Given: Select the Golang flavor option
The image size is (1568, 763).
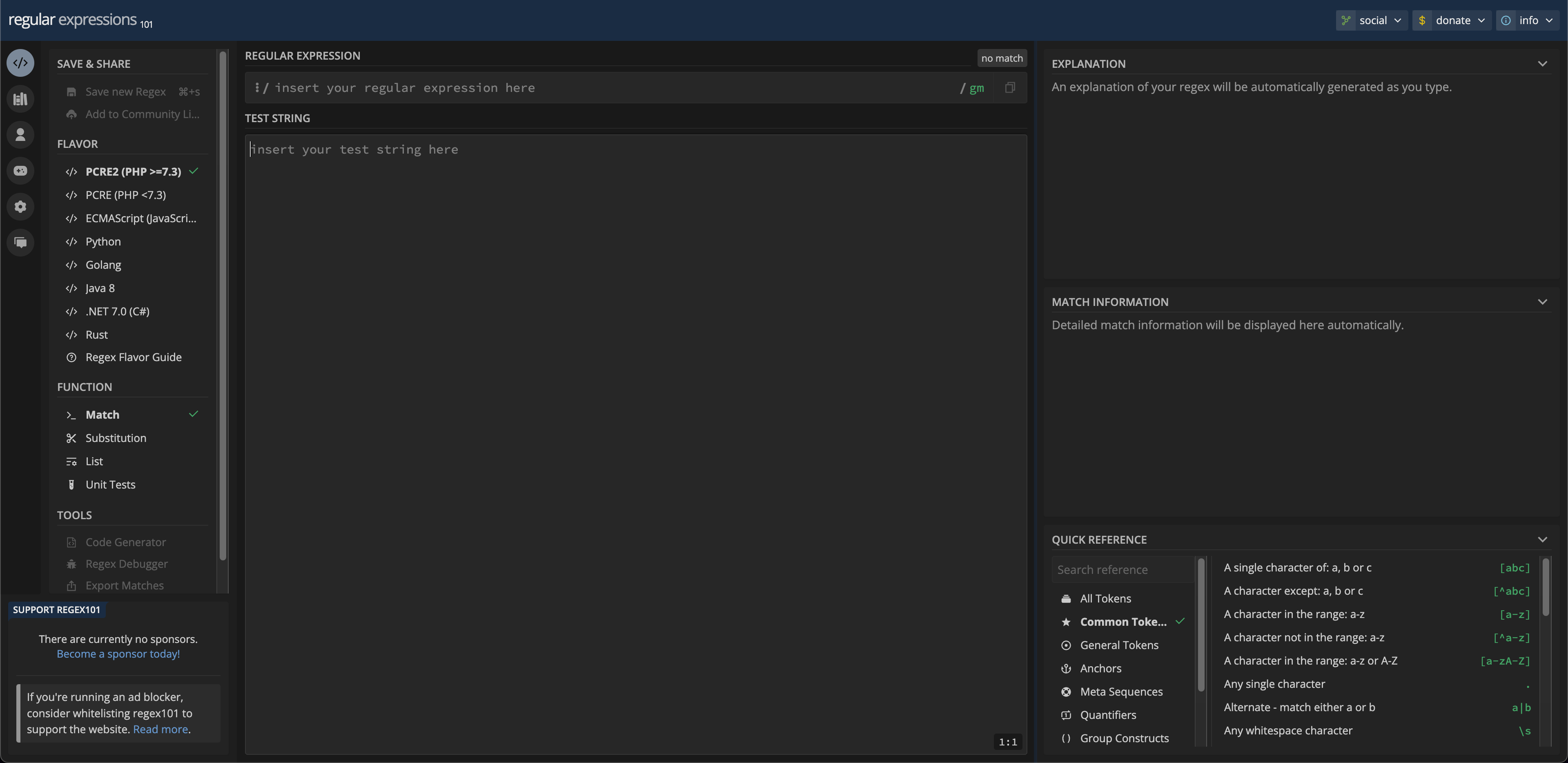Looking at the screenshot, I should [x=103, y=265].
